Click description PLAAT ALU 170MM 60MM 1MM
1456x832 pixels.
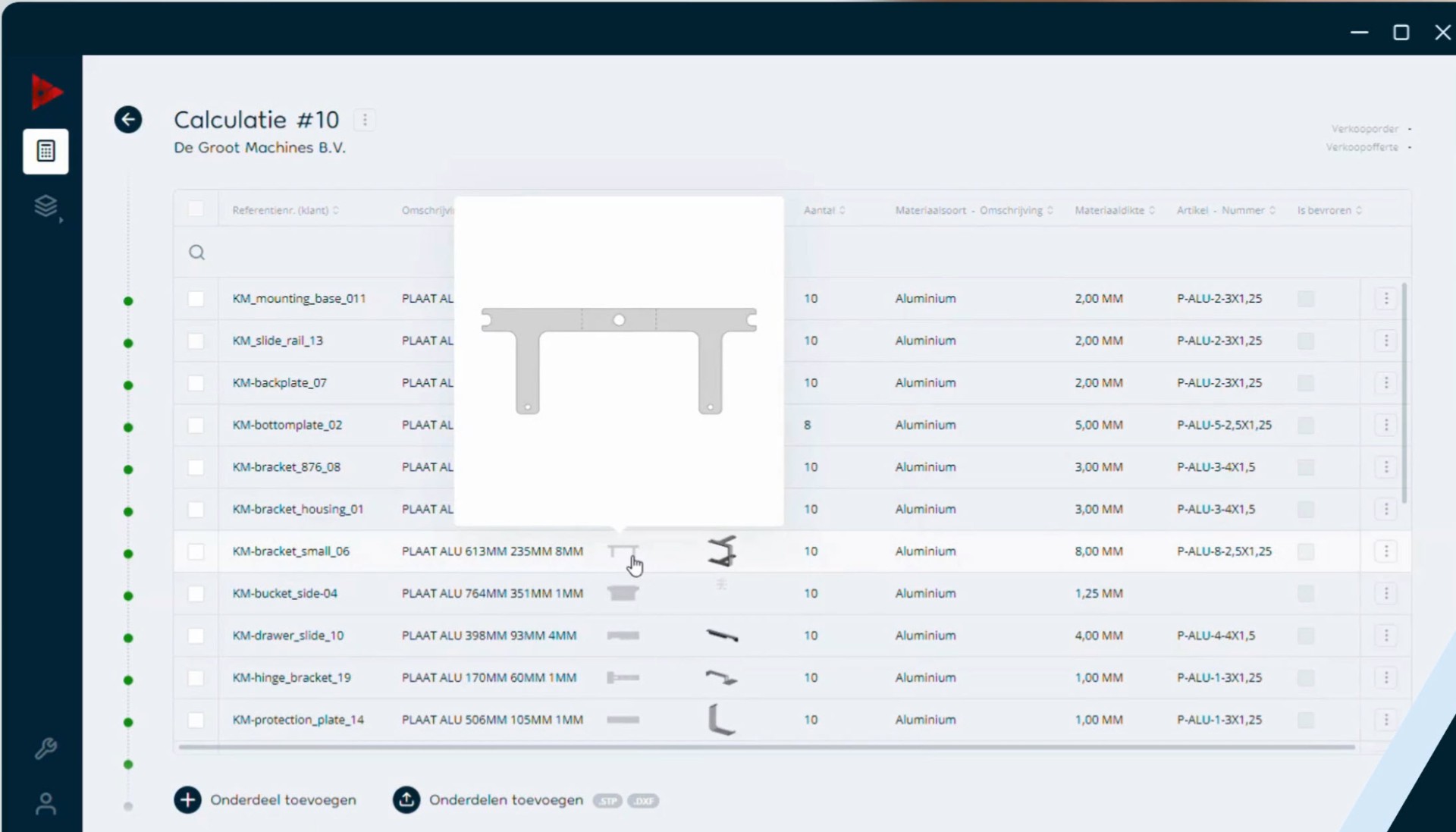point(489,677)
